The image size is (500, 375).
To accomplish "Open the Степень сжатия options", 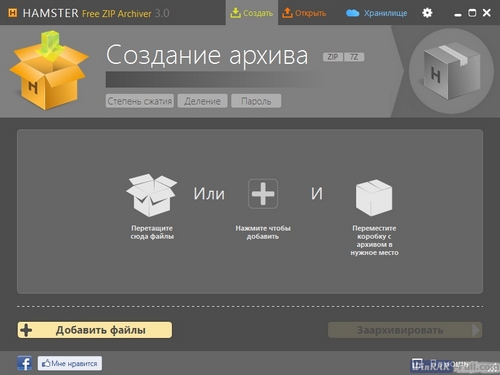I will coord(140,101).
